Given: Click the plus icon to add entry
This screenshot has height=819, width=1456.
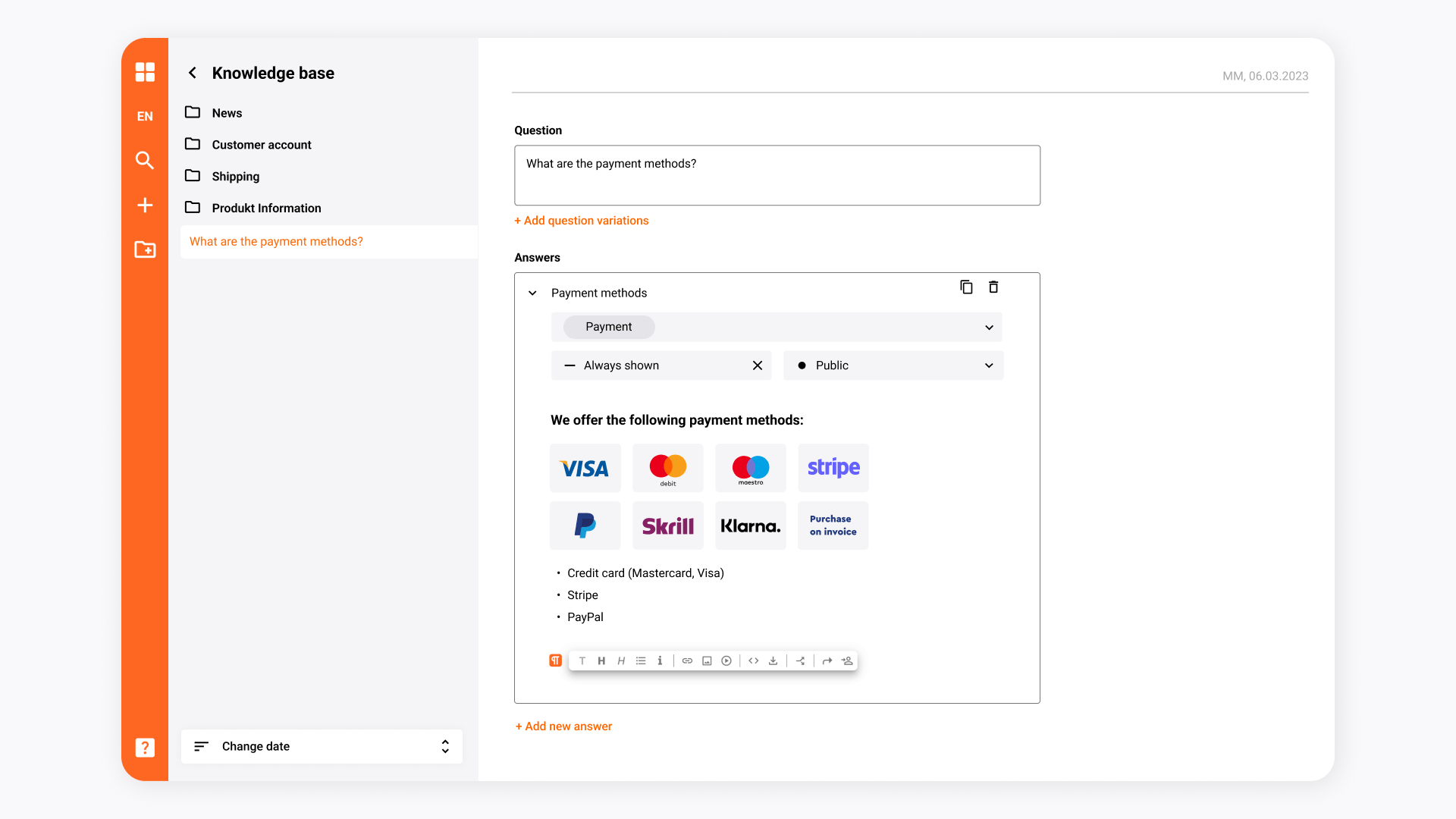Looking at the screenshot, I should point(145,205).
